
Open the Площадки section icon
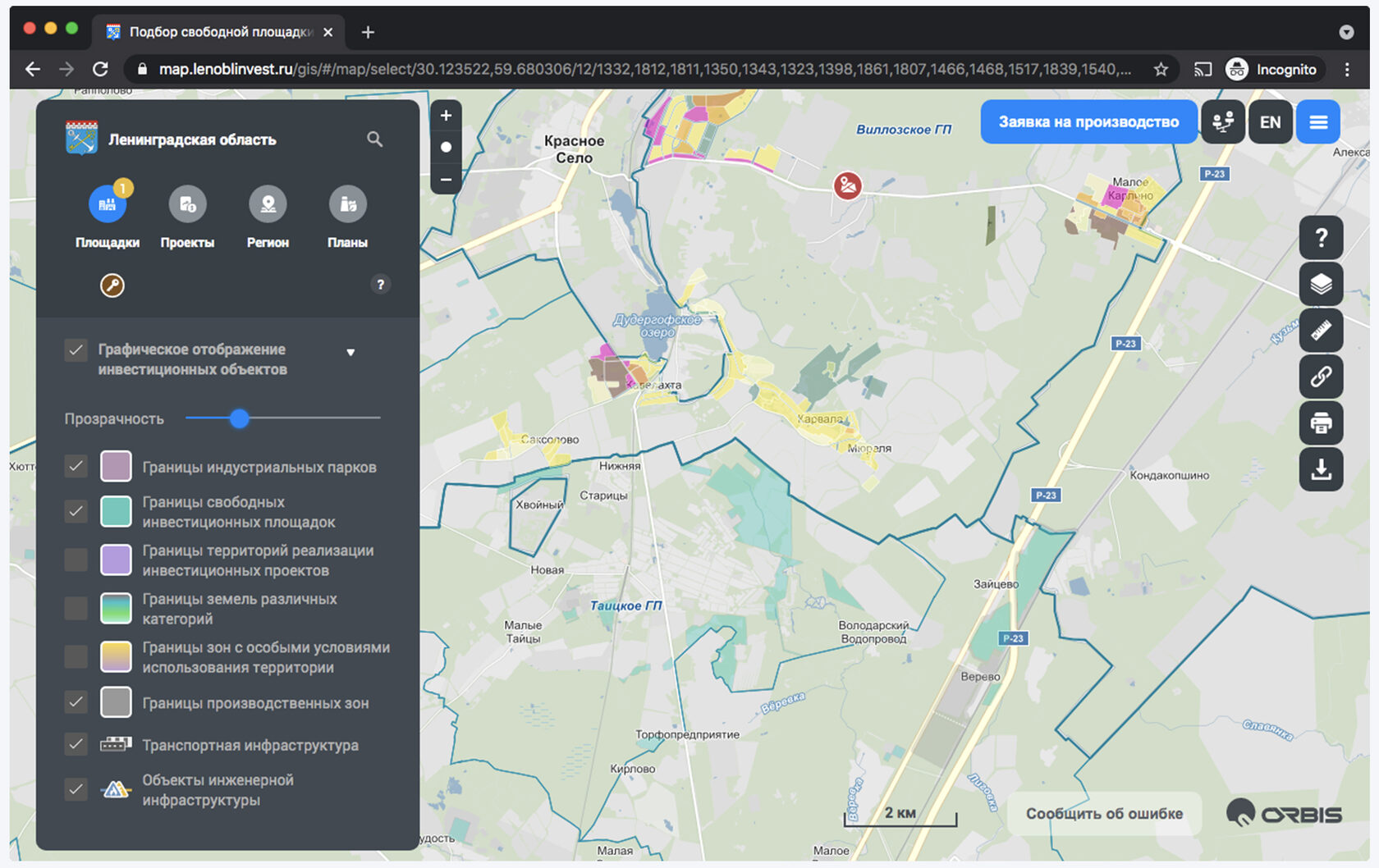107,204
